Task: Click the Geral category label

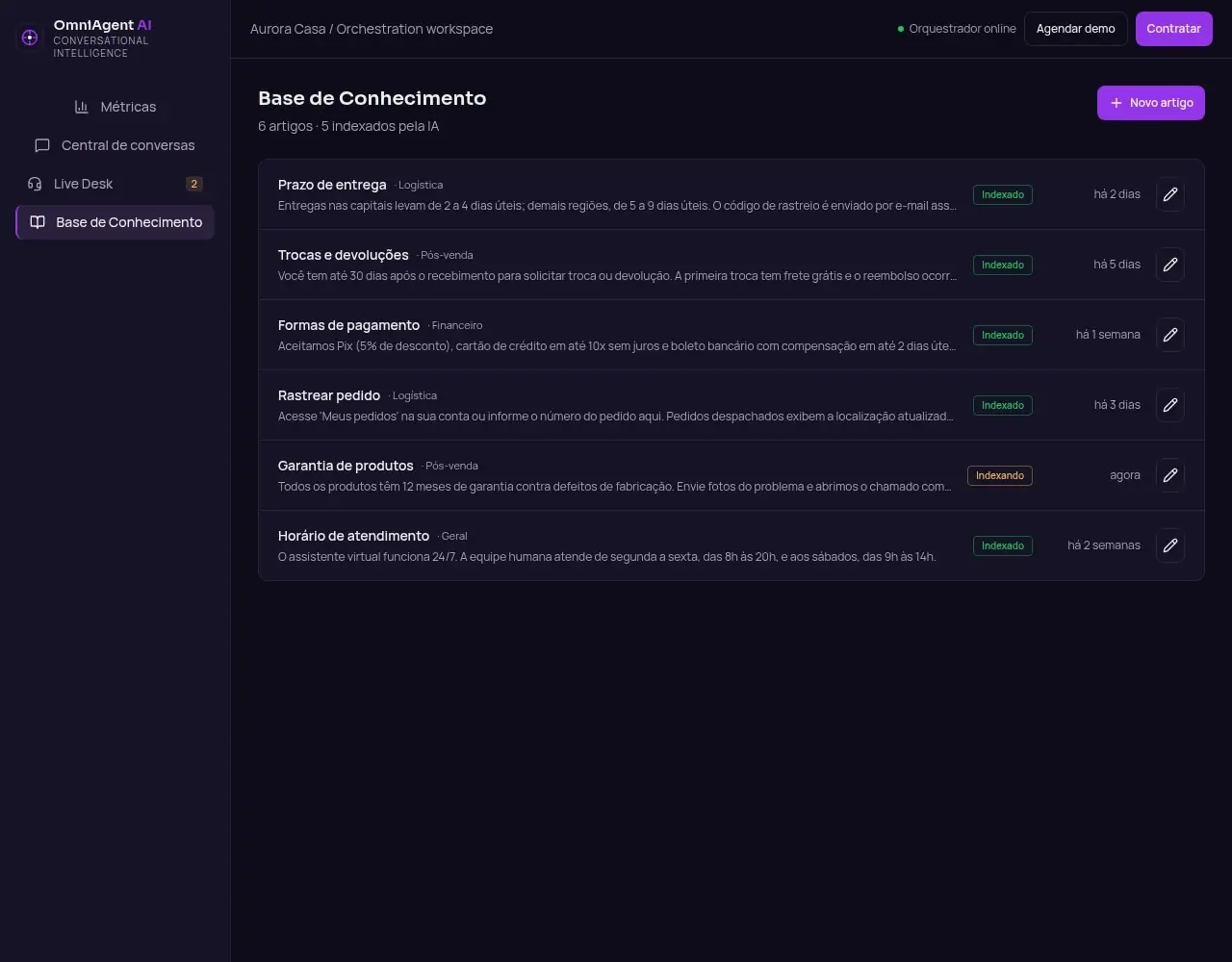Action: (452, 537)
